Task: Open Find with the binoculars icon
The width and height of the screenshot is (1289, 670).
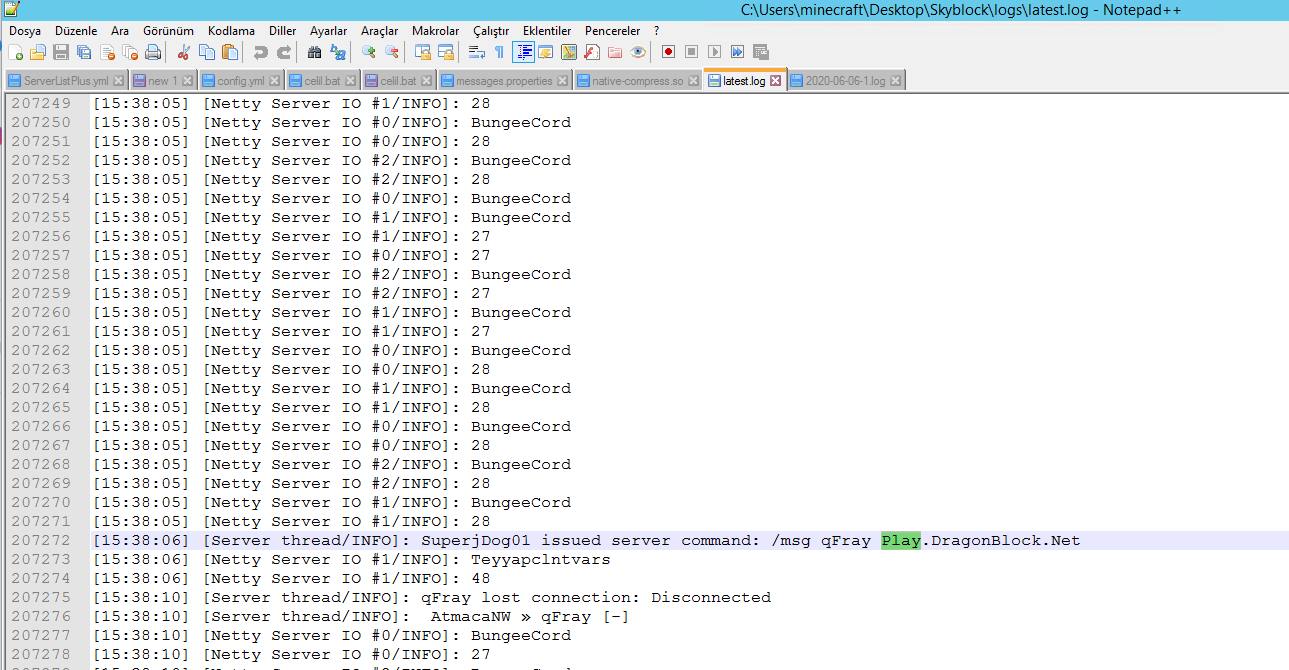Action: pos(315,52)
